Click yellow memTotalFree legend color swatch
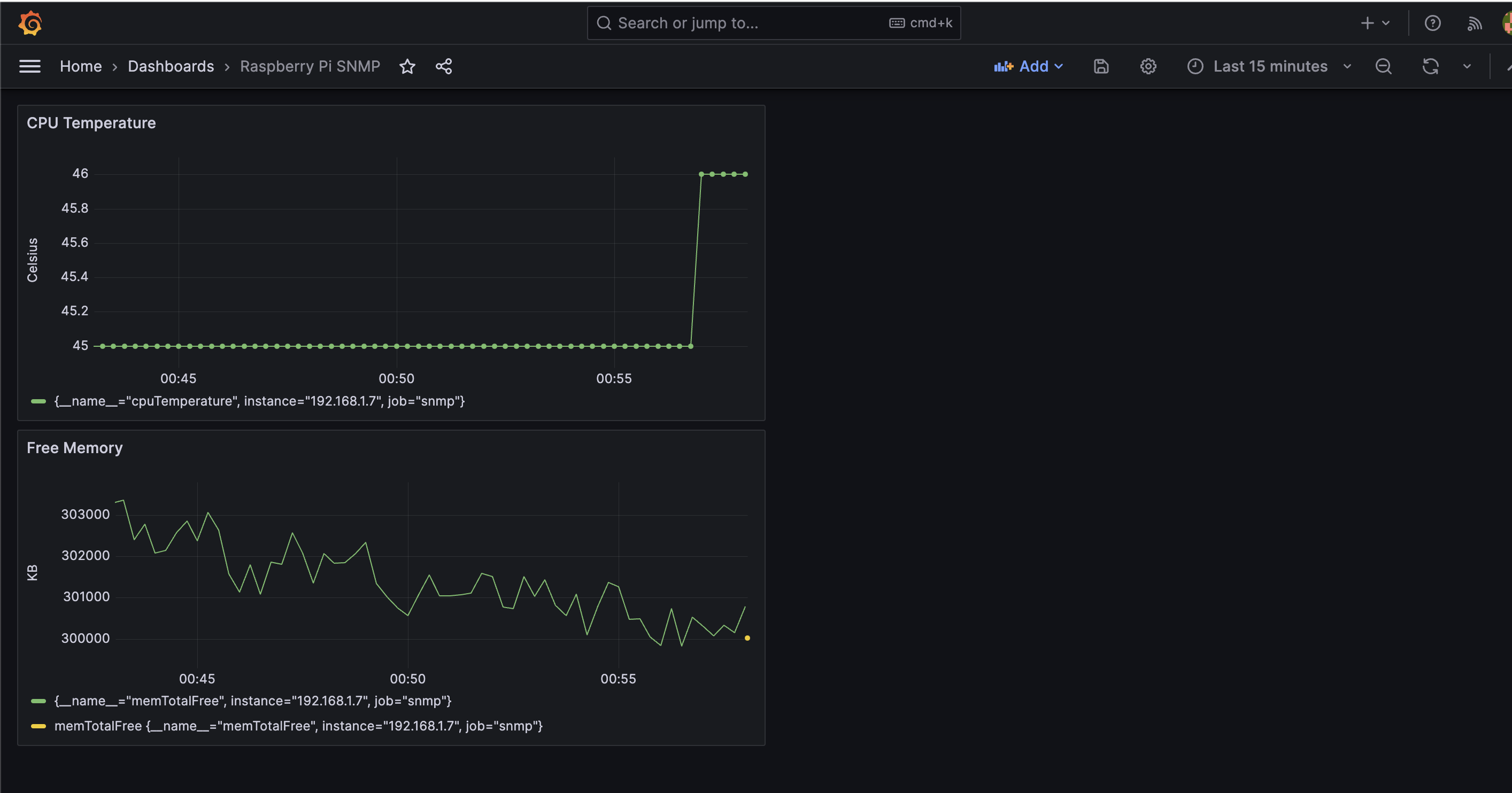This screenshot has width=1512, height=793. pyautogui.click(x=38, y=726)
